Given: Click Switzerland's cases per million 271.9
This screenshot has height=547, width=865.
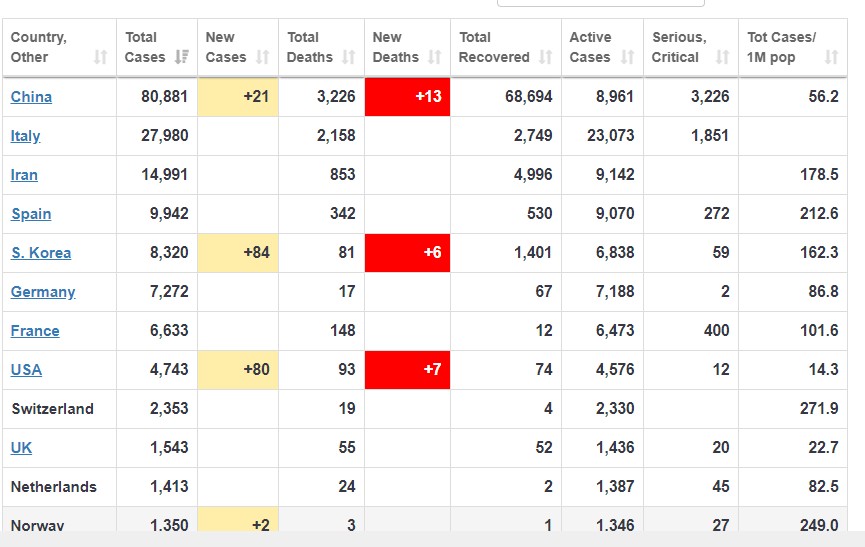Looking at the screenshot, I should tap(819, 409).
